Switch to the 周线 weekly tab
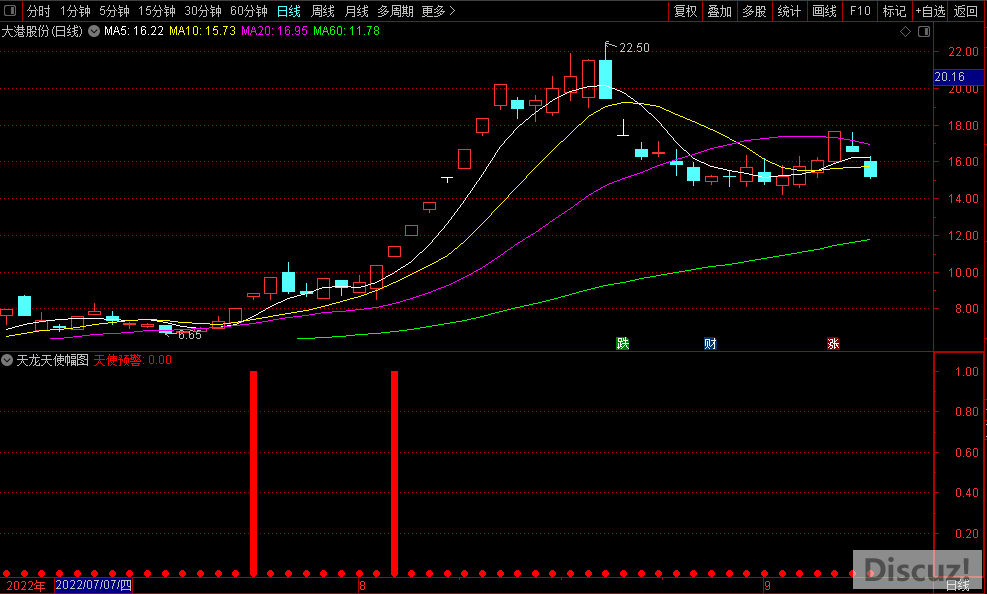Screen dimensions: 987x594 click(x=322, y=11)
